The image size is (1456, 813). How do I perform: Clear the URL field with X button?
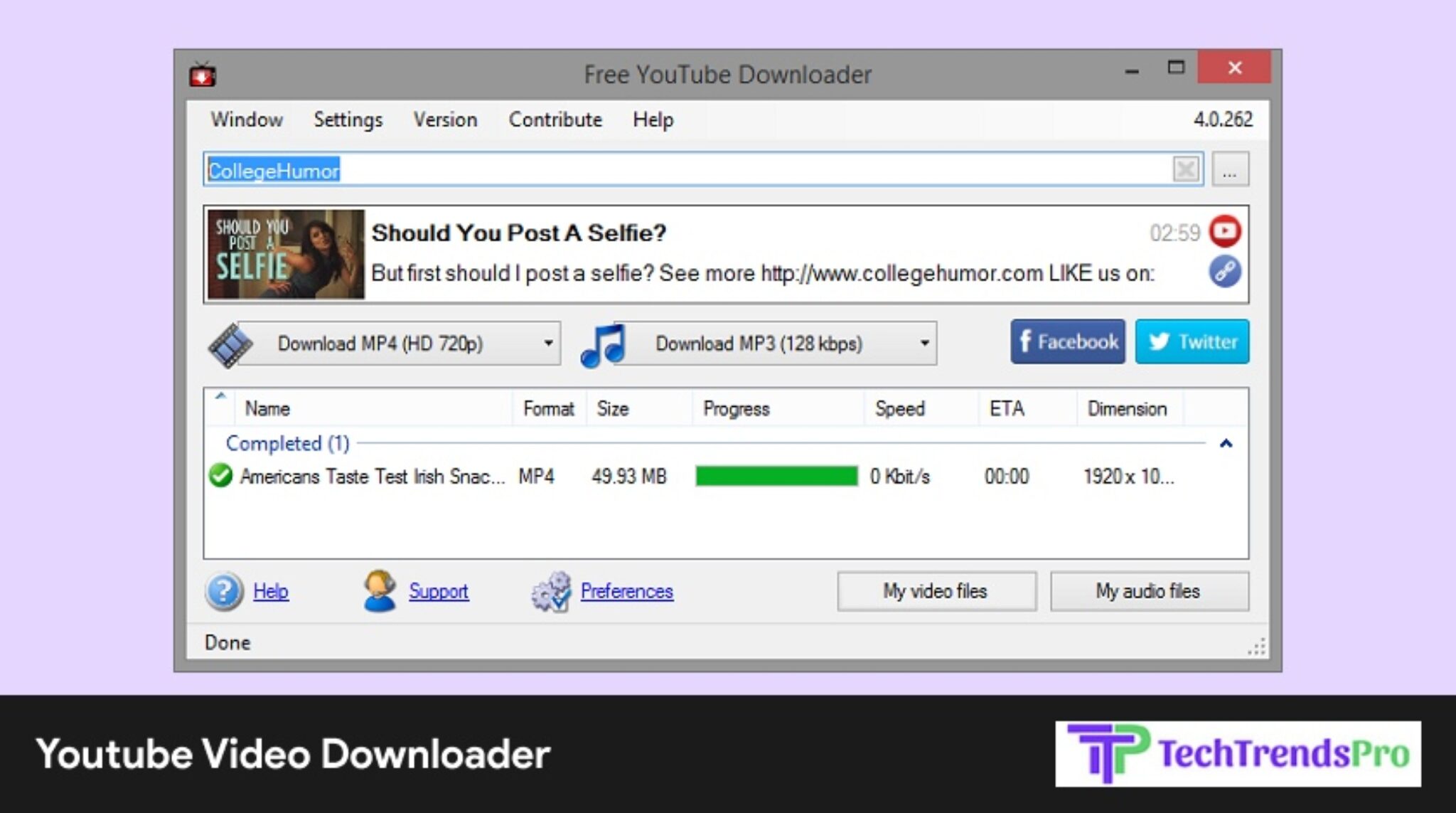[1185, 169]
